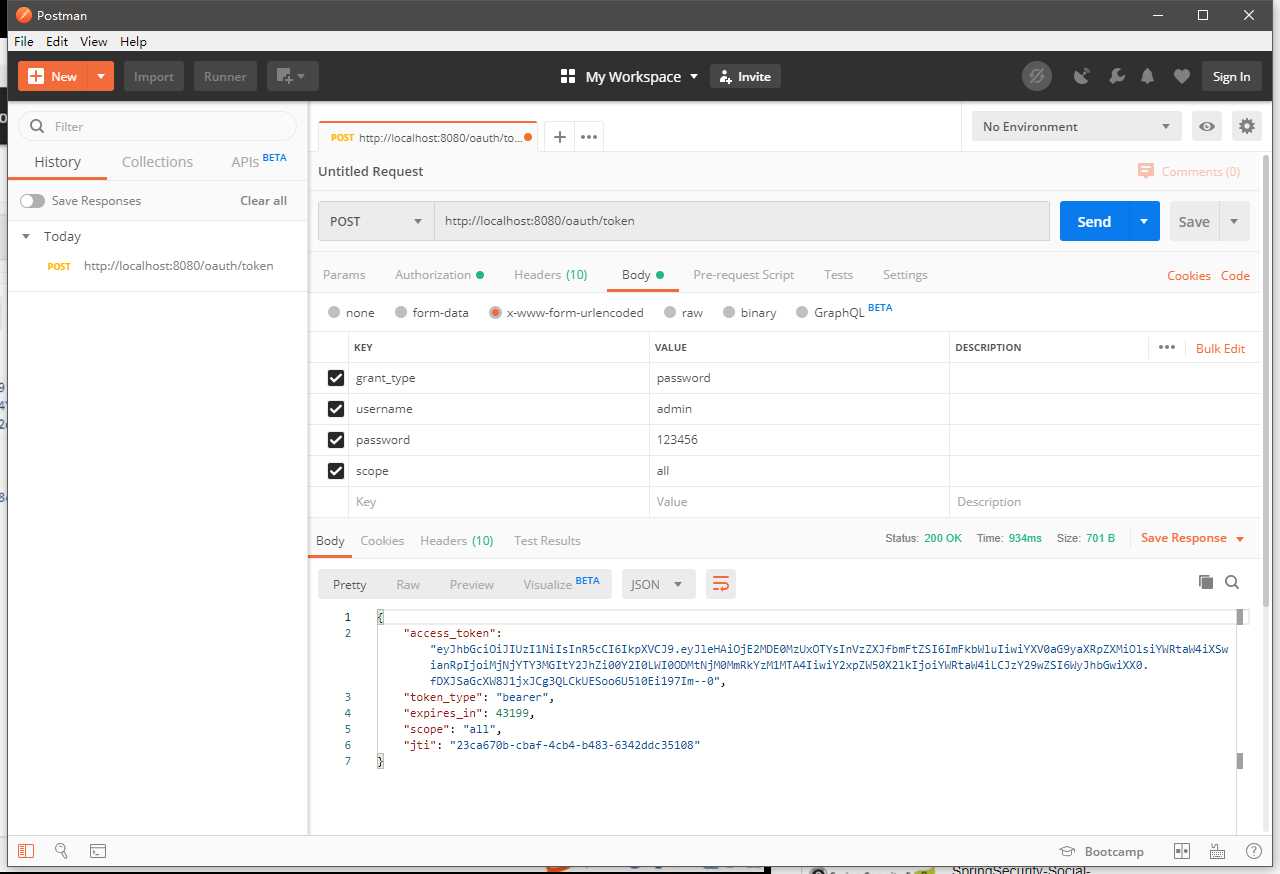Select the raw body type radio

click(x=670, y=312)
